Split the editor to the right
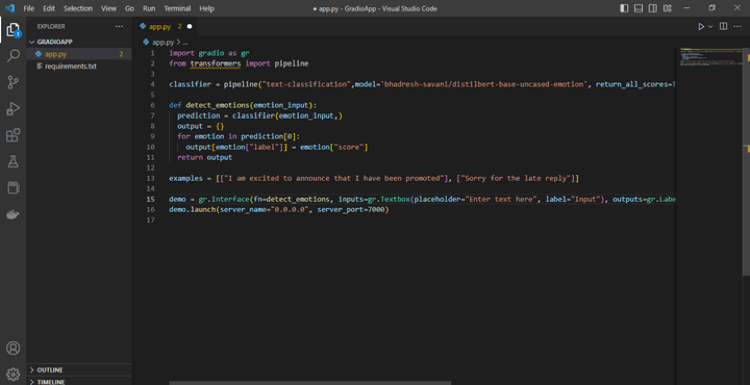750x385 pixels. tap(723, 27)
